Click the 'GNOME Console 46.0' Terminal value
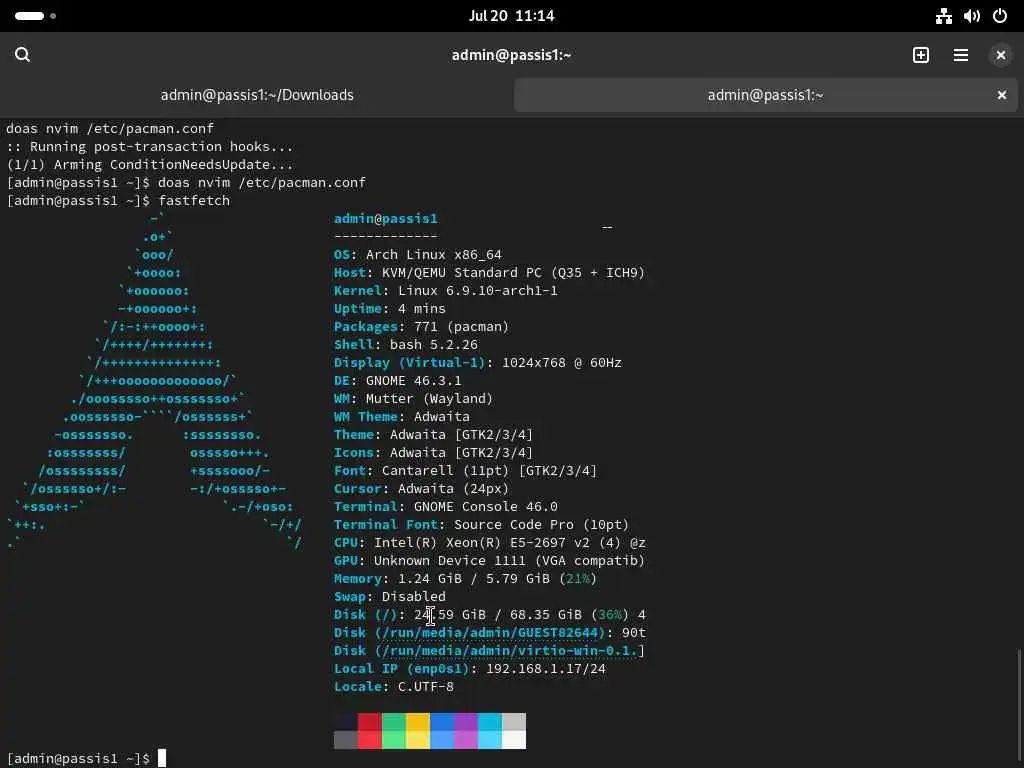 coord(486,507)
